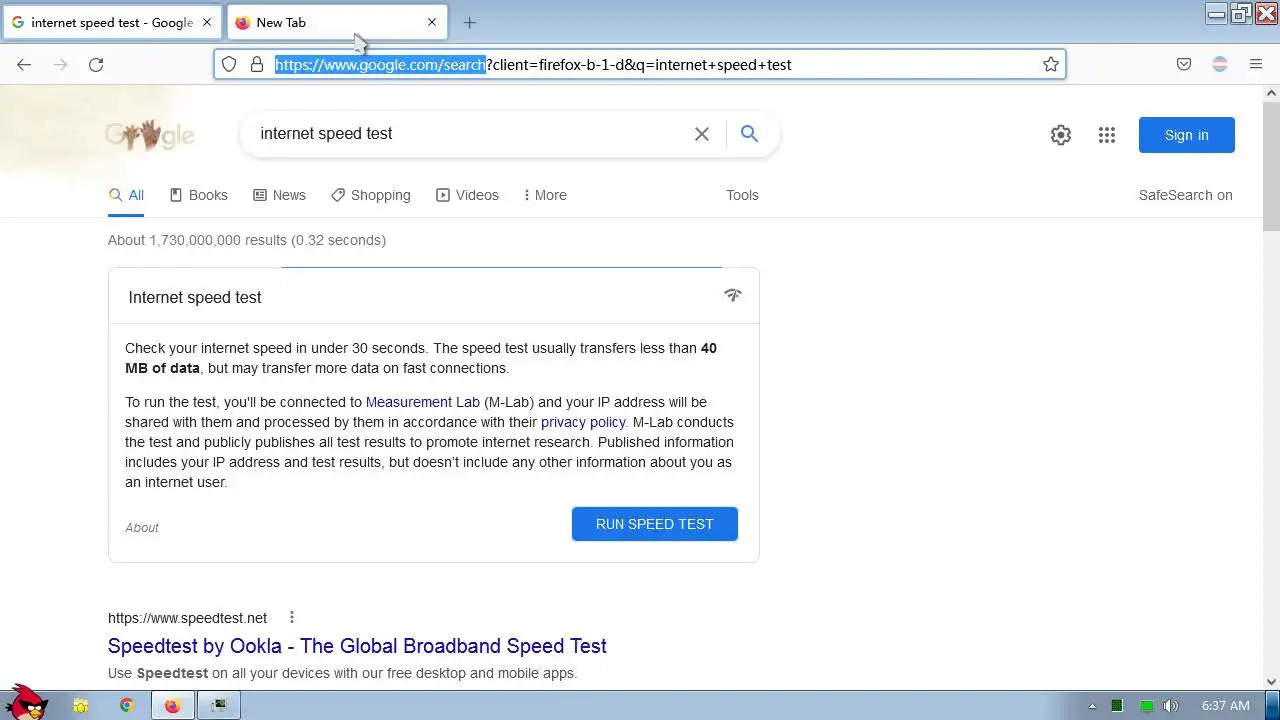Reload the current page

pos(96,64)
